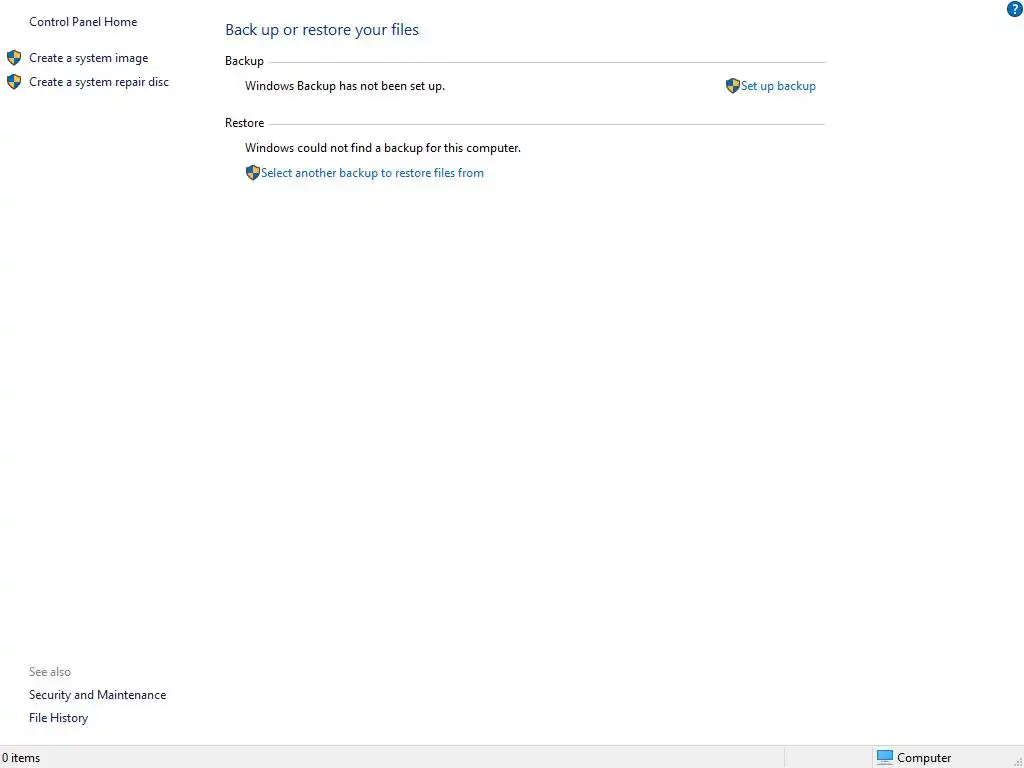Click the resize grip in the status bar corner
The height and width of the screenshot is (768, 1024).
pos(1017,761)
